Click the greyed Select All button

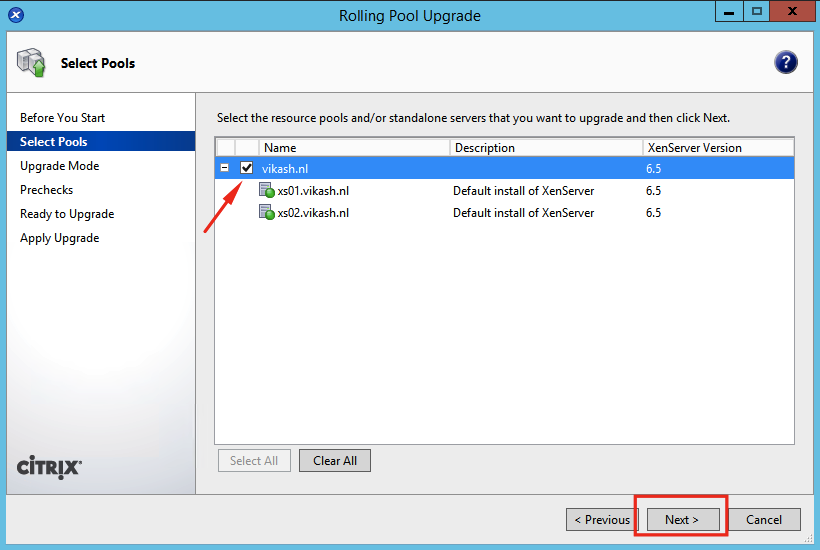click(x=254, y=461)
